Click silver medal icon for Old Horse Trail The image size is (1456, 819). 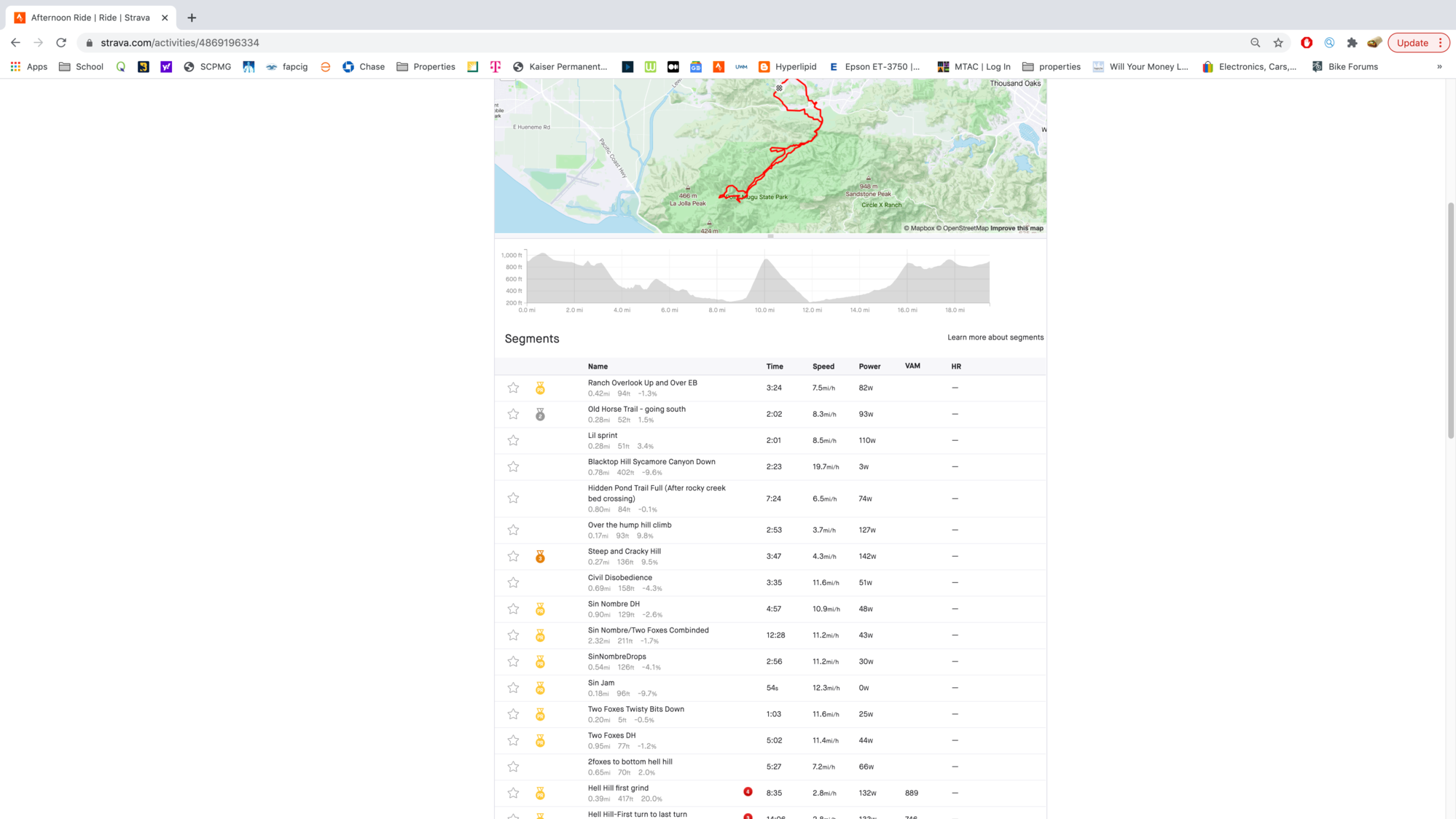click(x=540, y=415)
